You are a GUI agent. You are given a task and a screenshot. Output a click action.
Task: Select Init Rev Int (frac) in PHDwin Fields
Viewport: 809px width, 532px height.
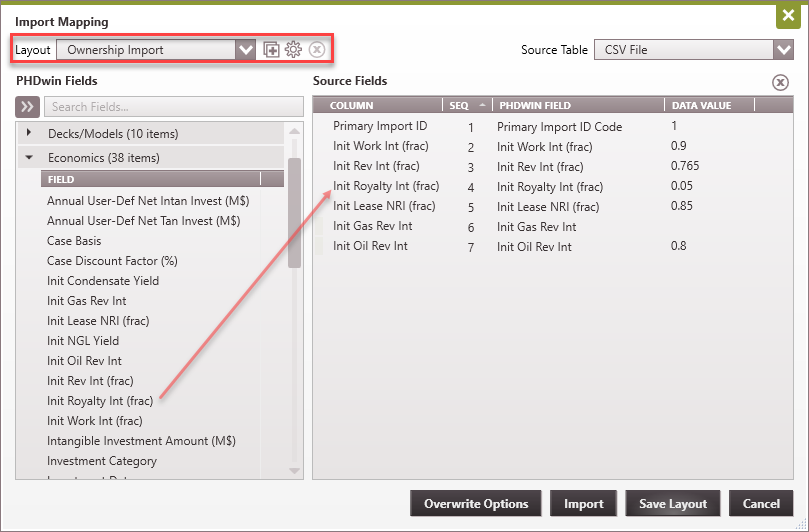pos(90,381)
